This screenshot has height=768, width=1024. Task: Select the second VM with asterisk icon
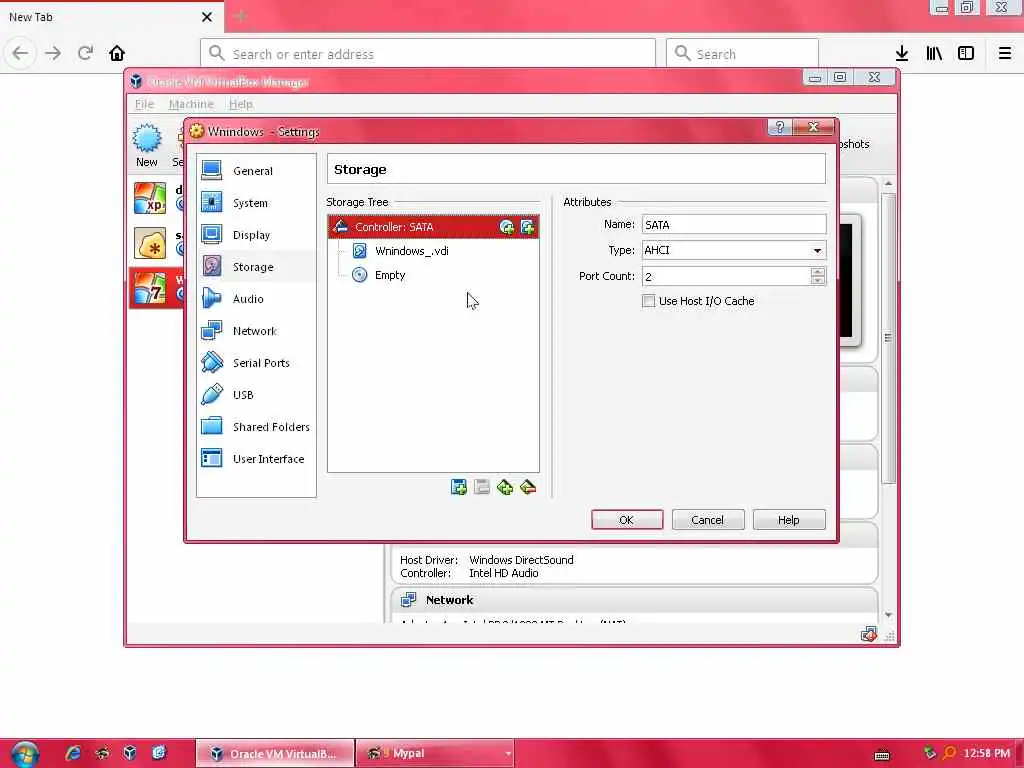coord(150,243)
